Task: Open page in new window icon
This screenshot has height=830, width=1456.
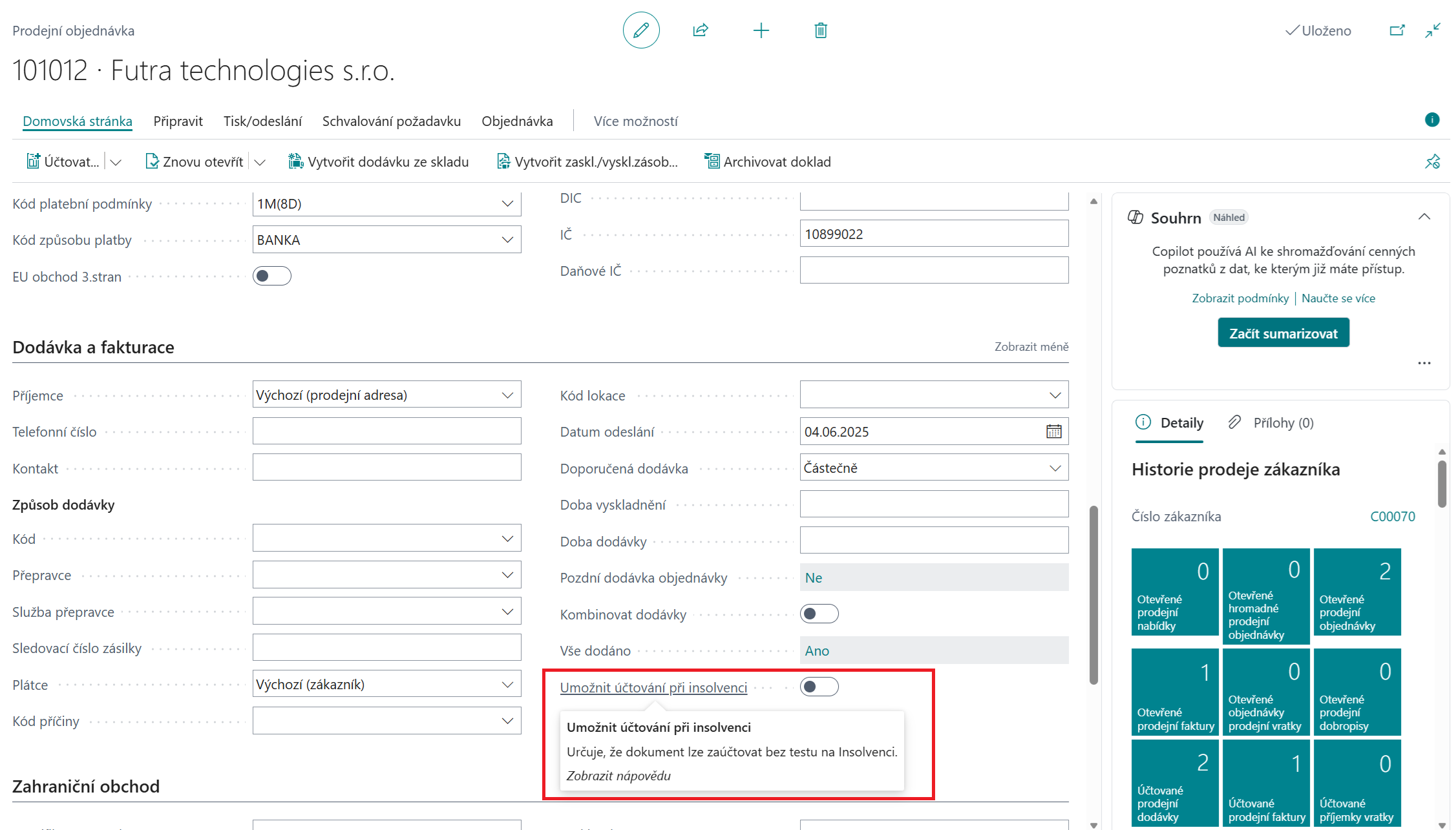Action: [x=1397, y=30]
